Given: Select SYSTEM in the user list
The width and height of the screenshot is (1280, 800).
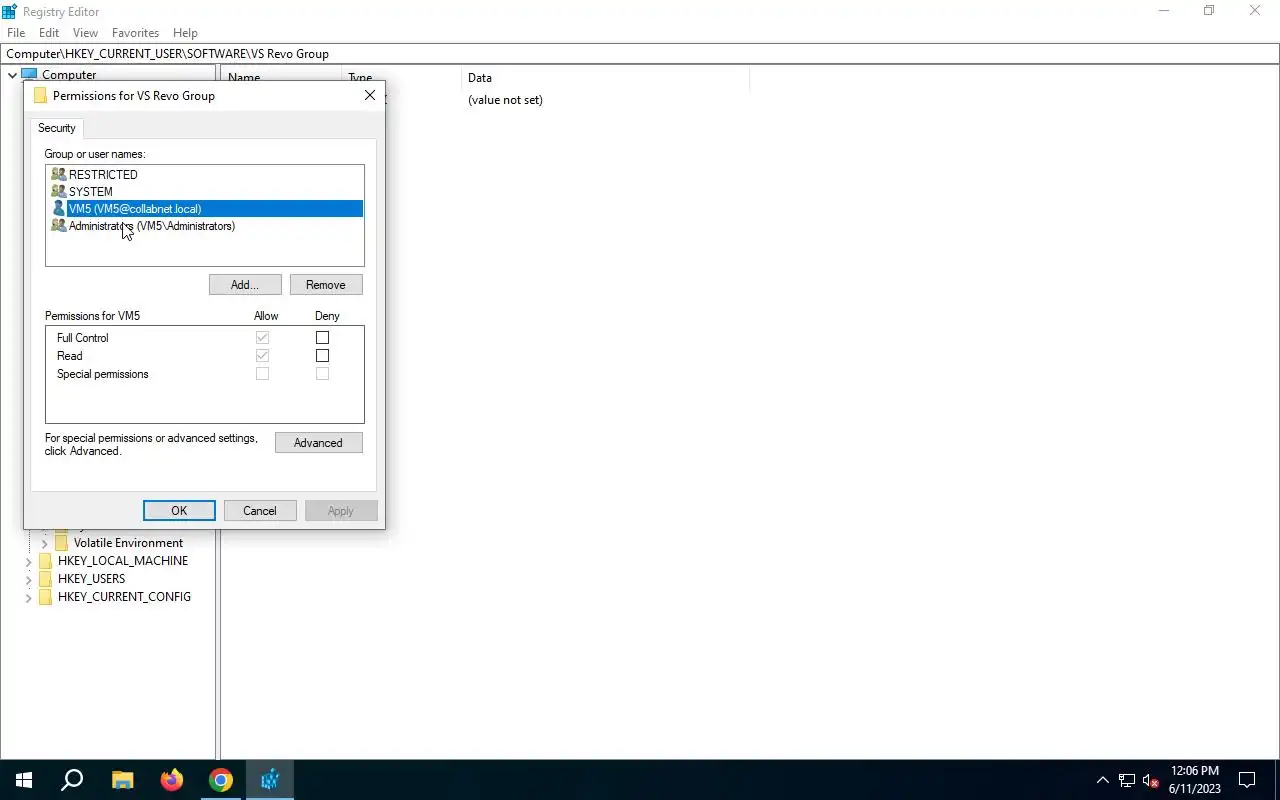Looking at the screenshot, I should (91, 191).
